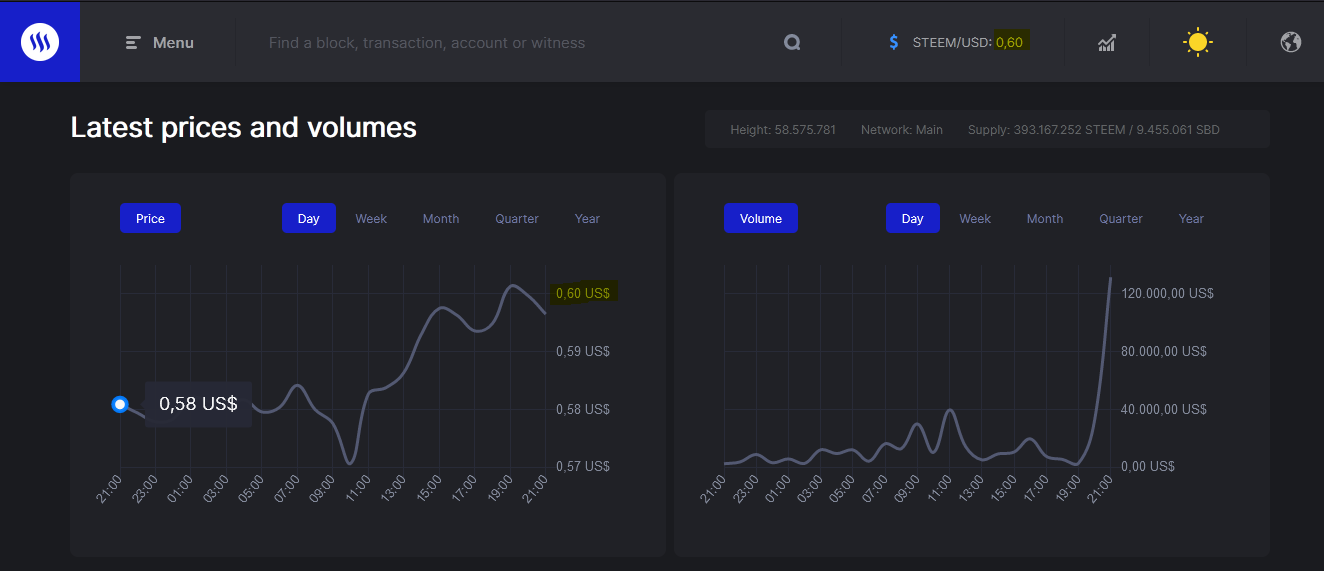Switch Volume chart to Week
The width and height of the screenshot is (1324, 571).
[975, 219]
